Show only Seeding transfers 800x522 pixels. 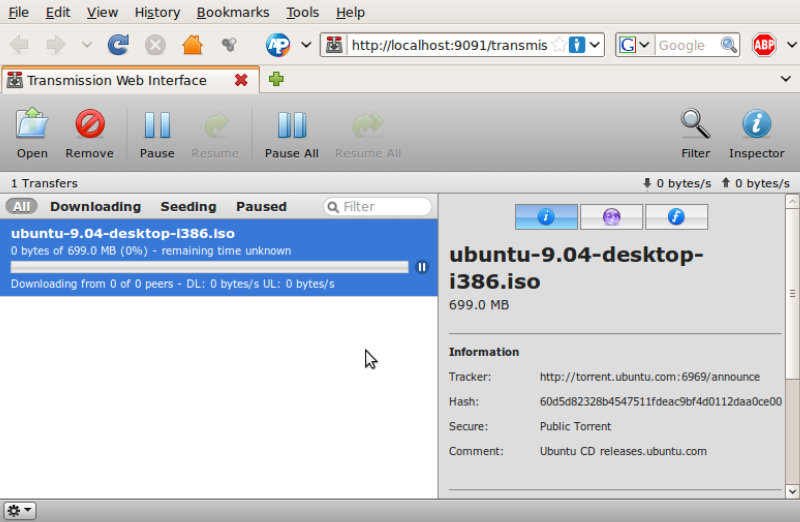[188, 207]
